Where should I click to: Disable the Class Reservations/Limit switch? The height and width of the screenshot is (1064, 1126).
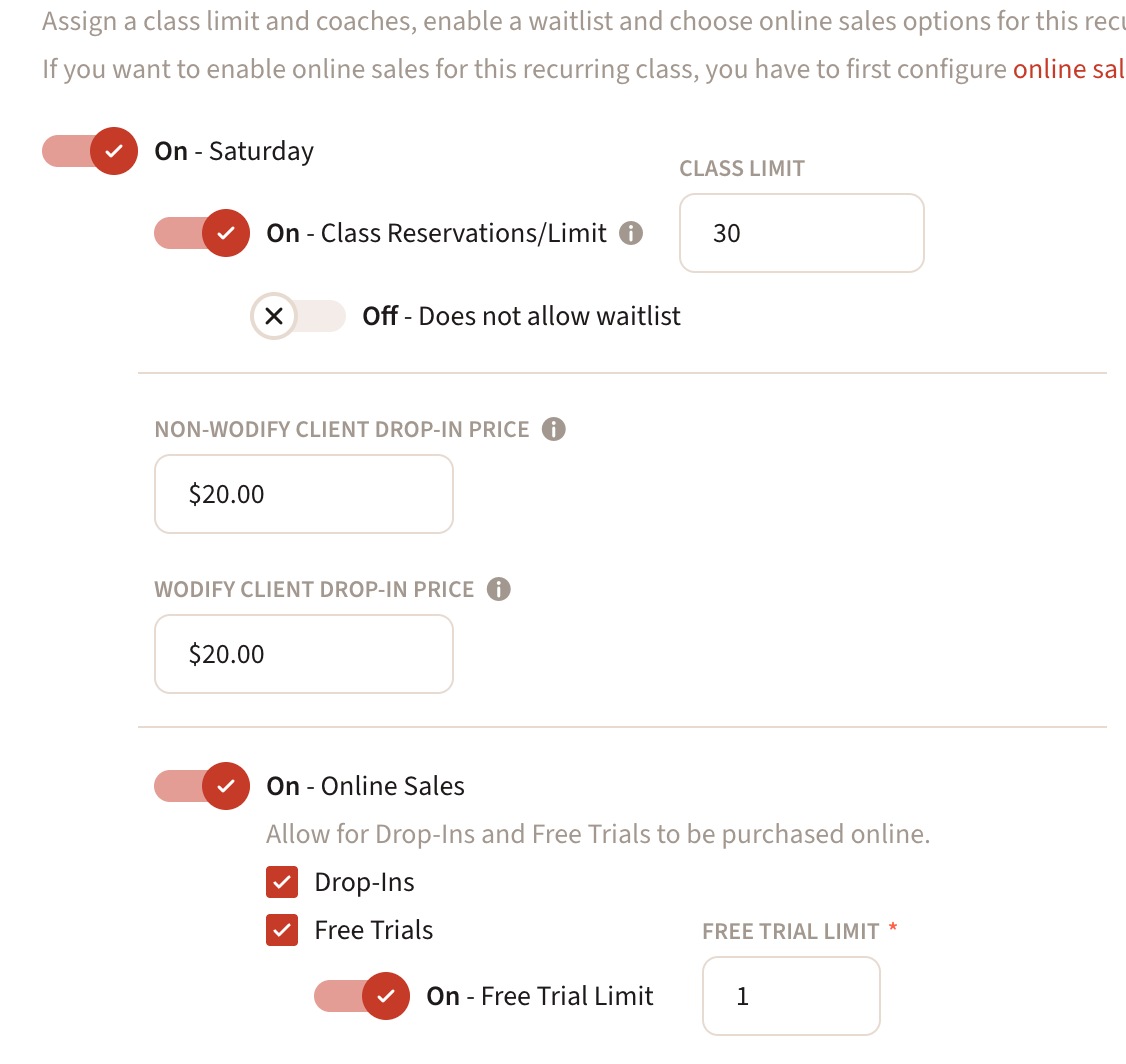[x=203, y=233]
